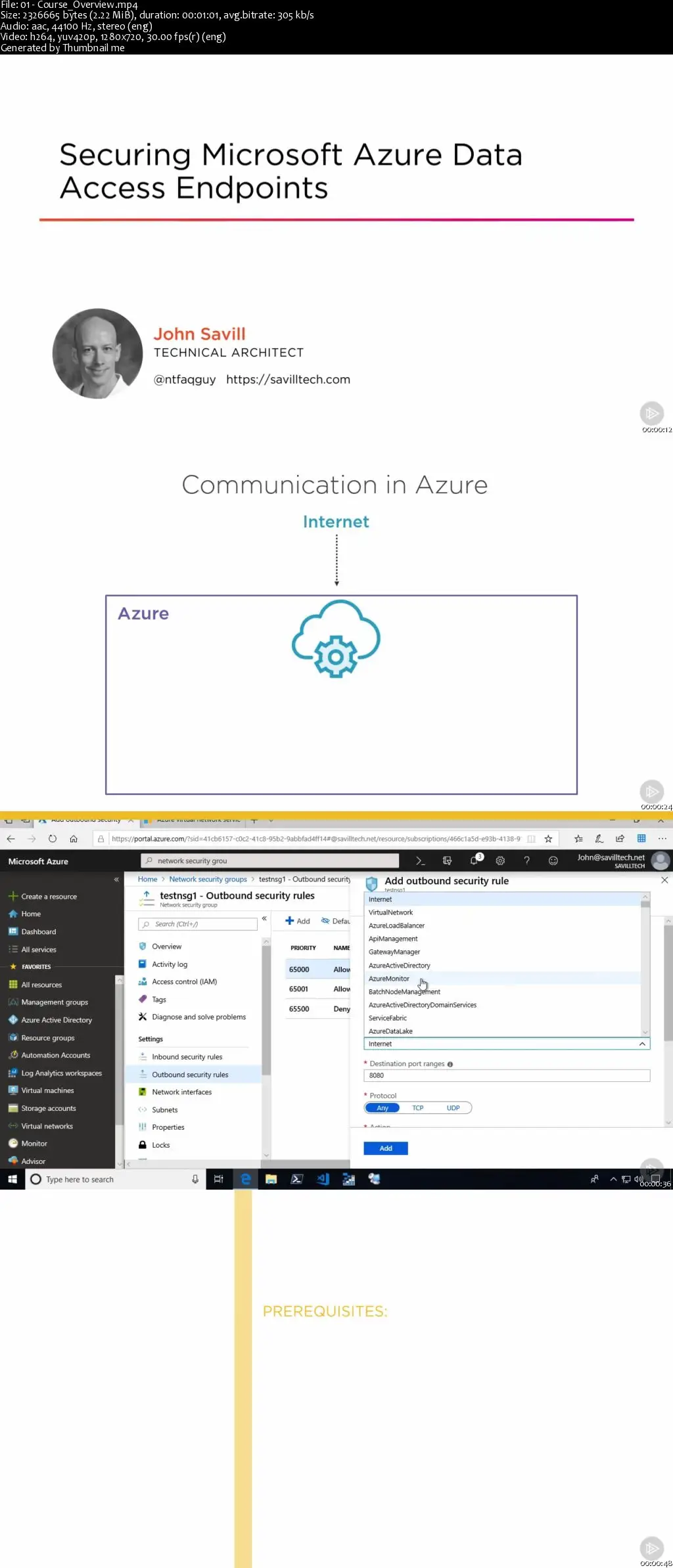The image size is (673, 1568).
Task: Click + Add in the rules toolbar
Action: 298,921
